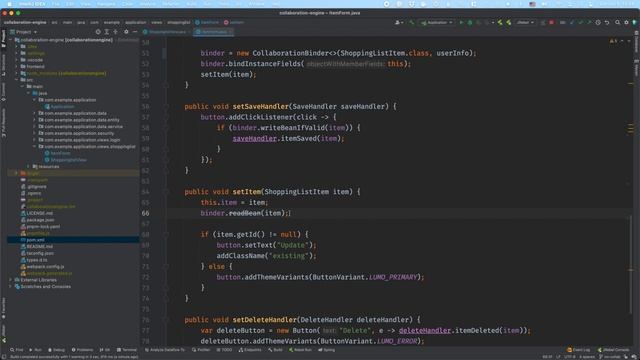The height and width of the screenshot is (360, 640).
Task: Toggle fold marker at setDeleteHandler method
Action: 166,320
